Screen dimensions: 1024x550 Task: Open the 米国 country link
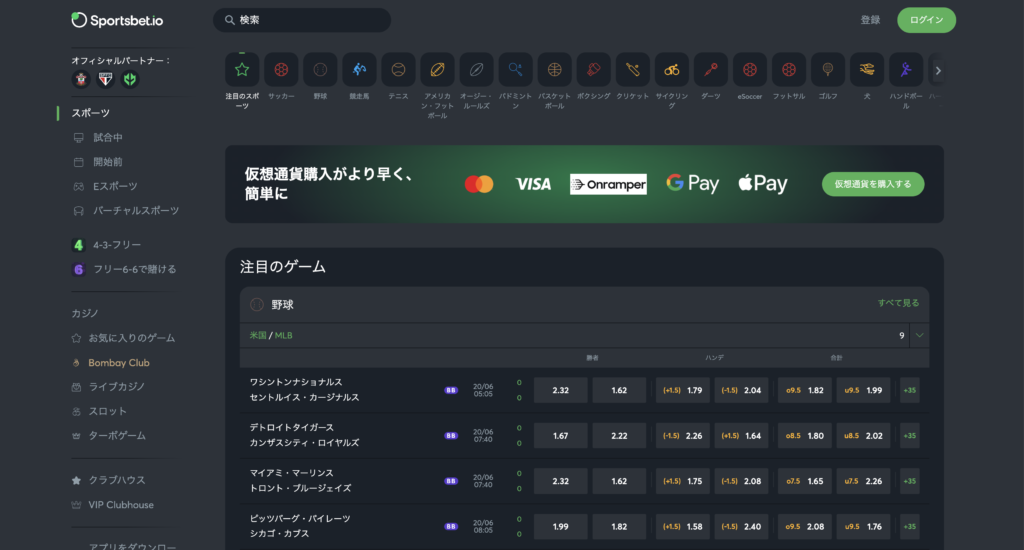click(257, 335)
